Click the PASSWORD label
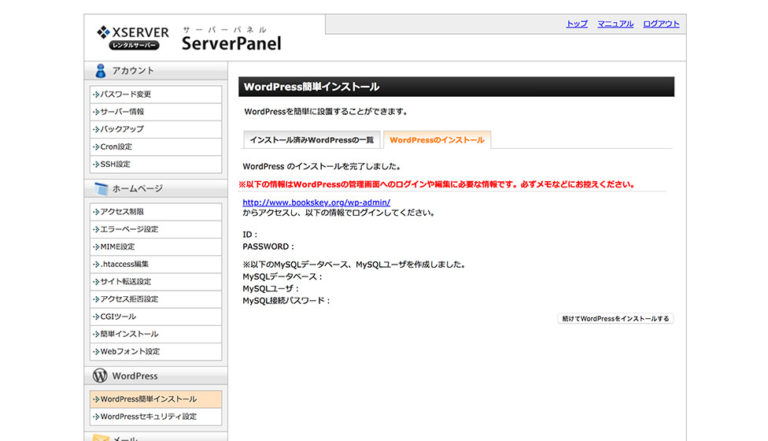Screen dimensions: 768x441 coord(268,246)
